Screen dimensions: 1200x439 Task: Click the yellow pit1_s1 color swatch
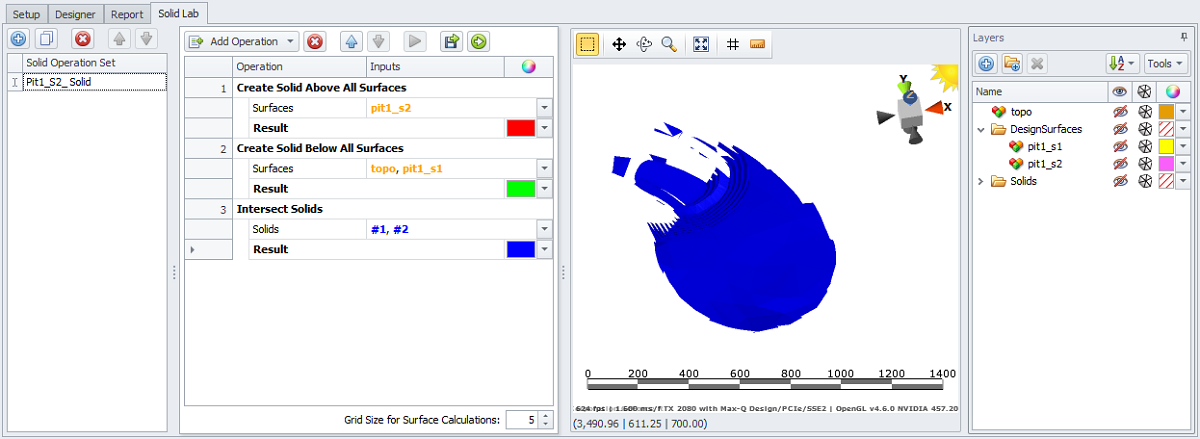(1166, 146)
